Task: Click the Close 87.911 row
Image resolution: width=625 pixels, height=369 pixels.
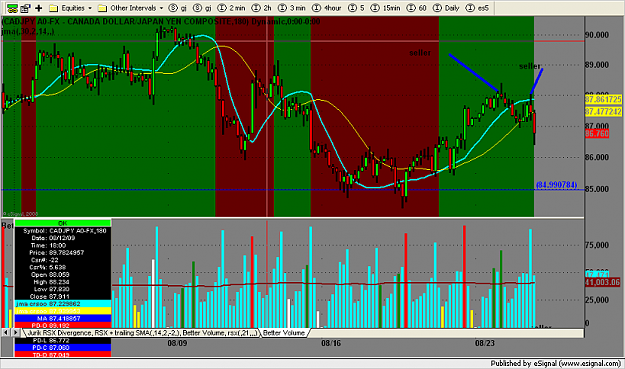Action: point(63,296)
